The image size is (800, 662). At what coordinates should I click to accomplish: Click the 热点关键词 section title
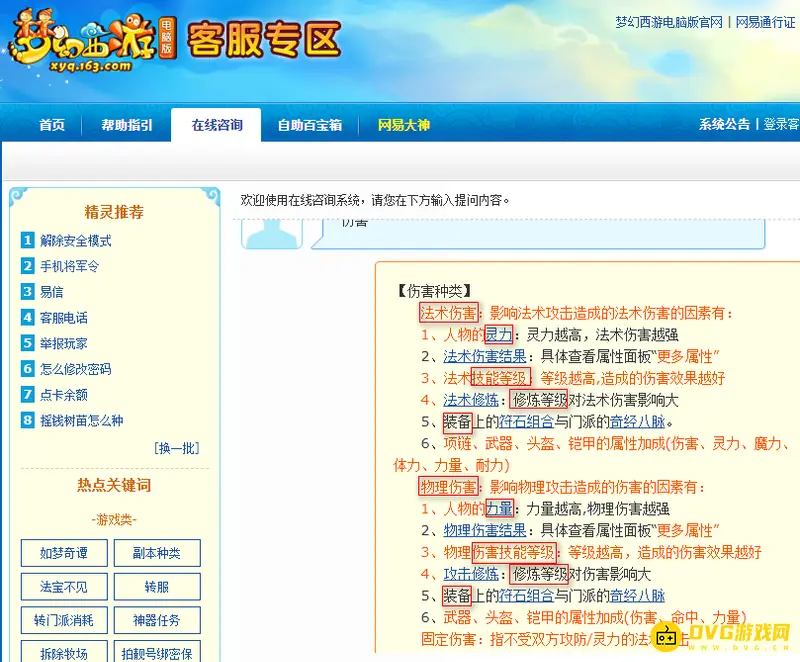point(114,485)
